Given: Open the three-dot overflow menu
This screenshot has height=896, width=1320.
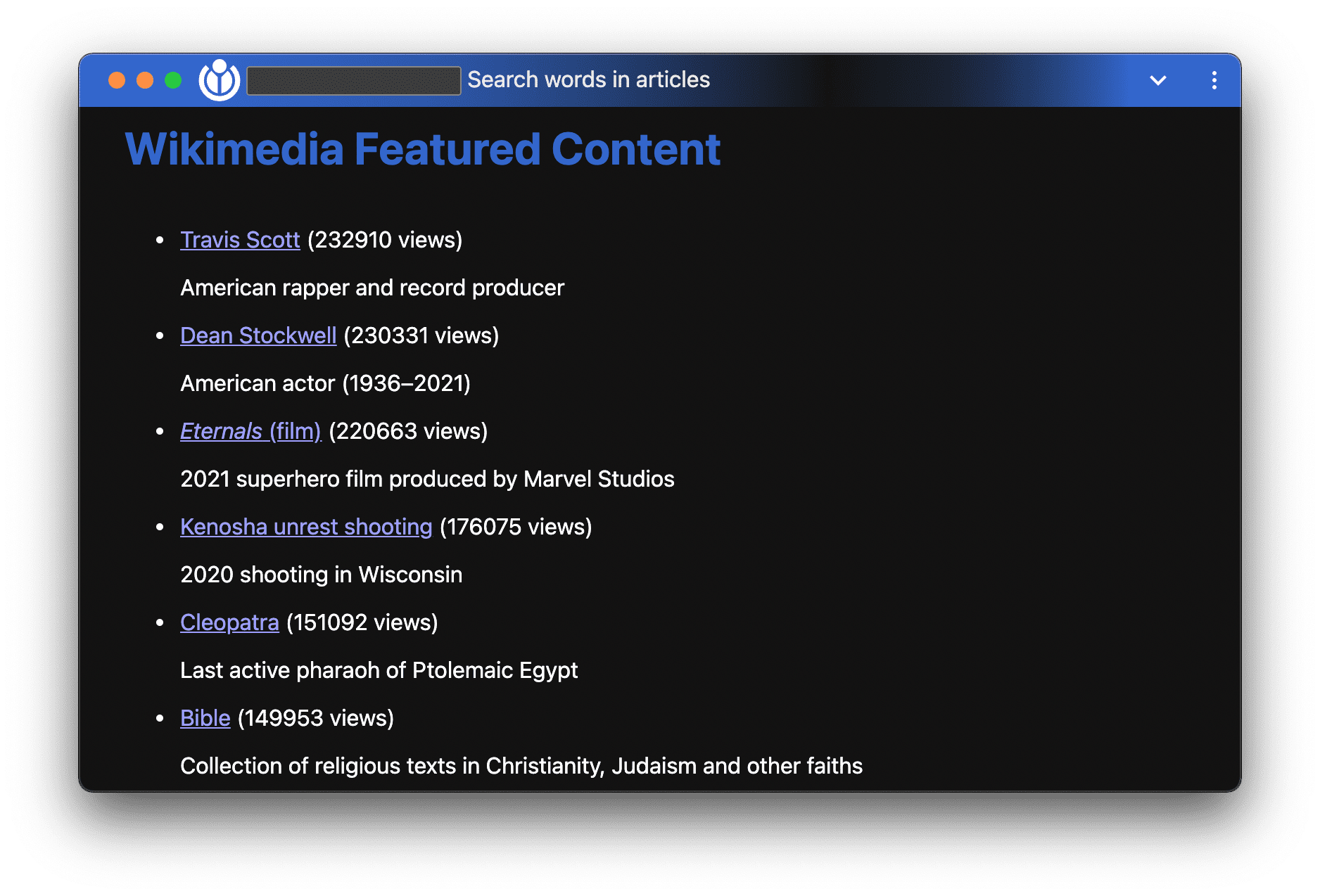Looking at the screenshot, I should pyautogui.click(x=1213, y=79).
